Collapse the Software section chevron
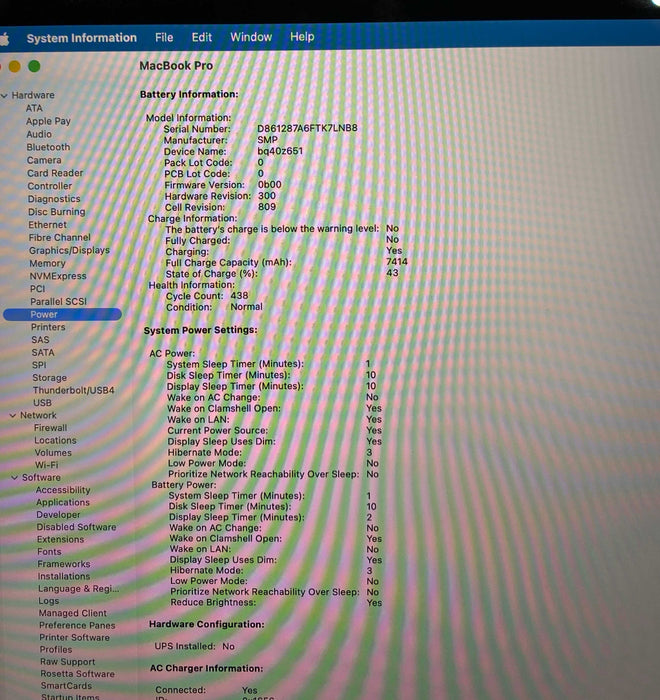 [14, 478]
